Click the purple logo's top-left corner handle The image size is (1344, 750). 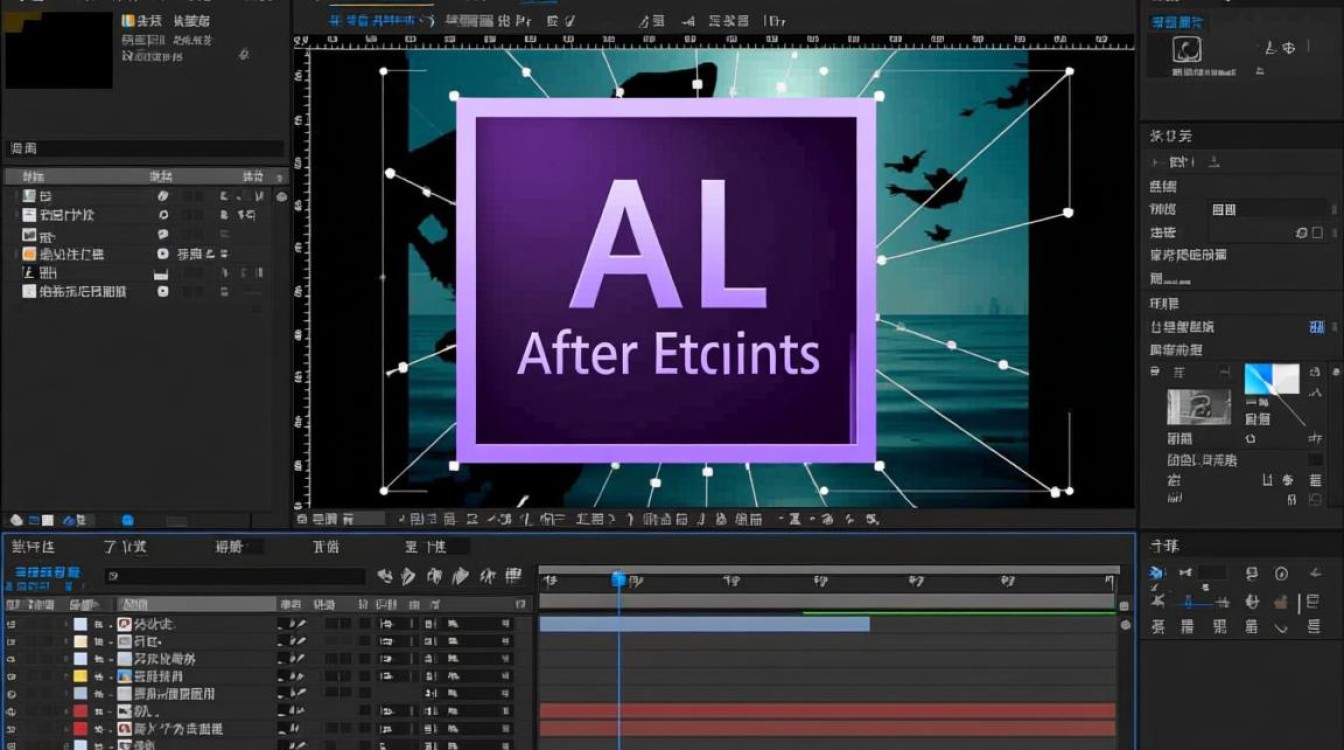[x=455, y=97]
